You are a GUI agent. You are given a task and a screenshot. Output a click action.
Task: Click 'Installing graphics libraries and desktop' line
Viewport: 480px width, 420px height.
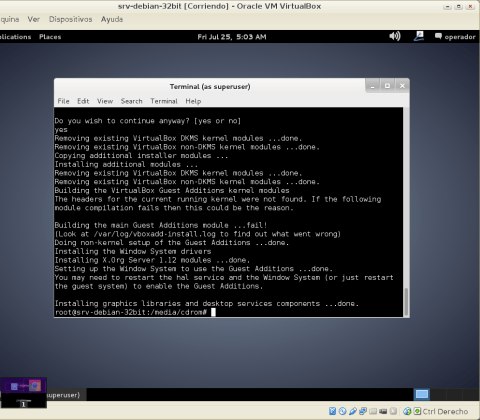pos(207,303)
